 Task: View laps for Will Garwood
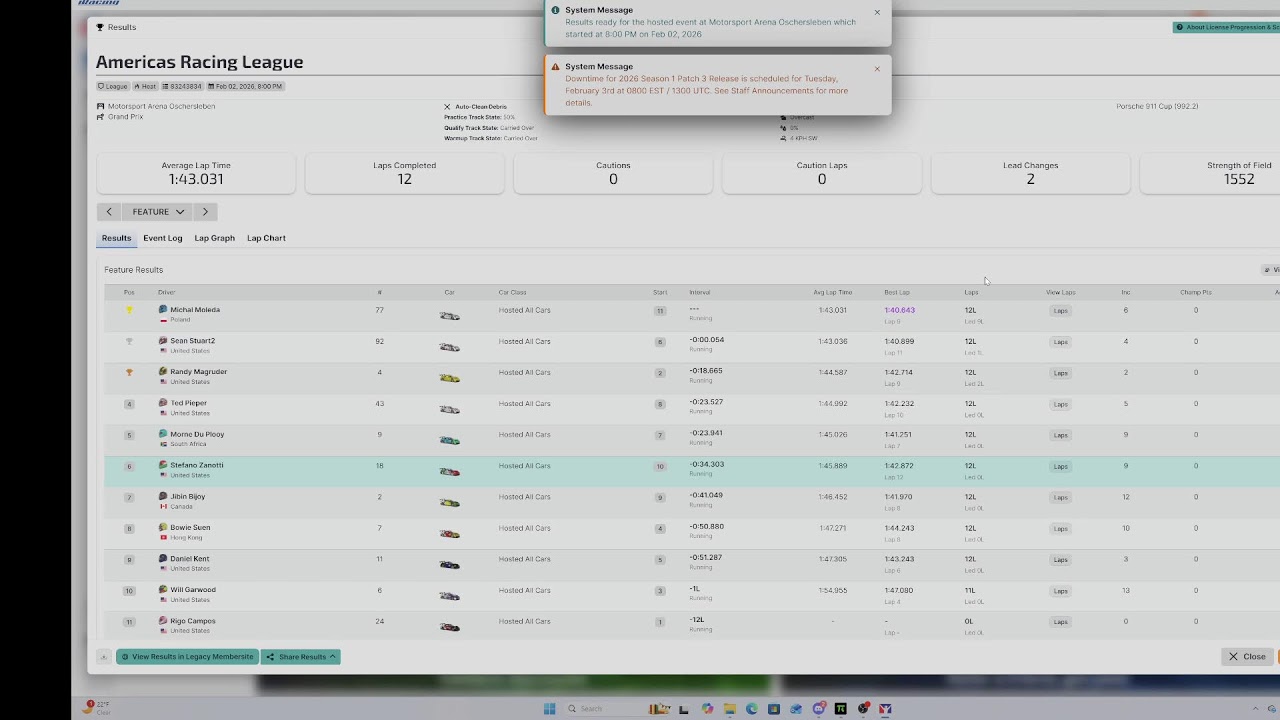(1061, 591)
